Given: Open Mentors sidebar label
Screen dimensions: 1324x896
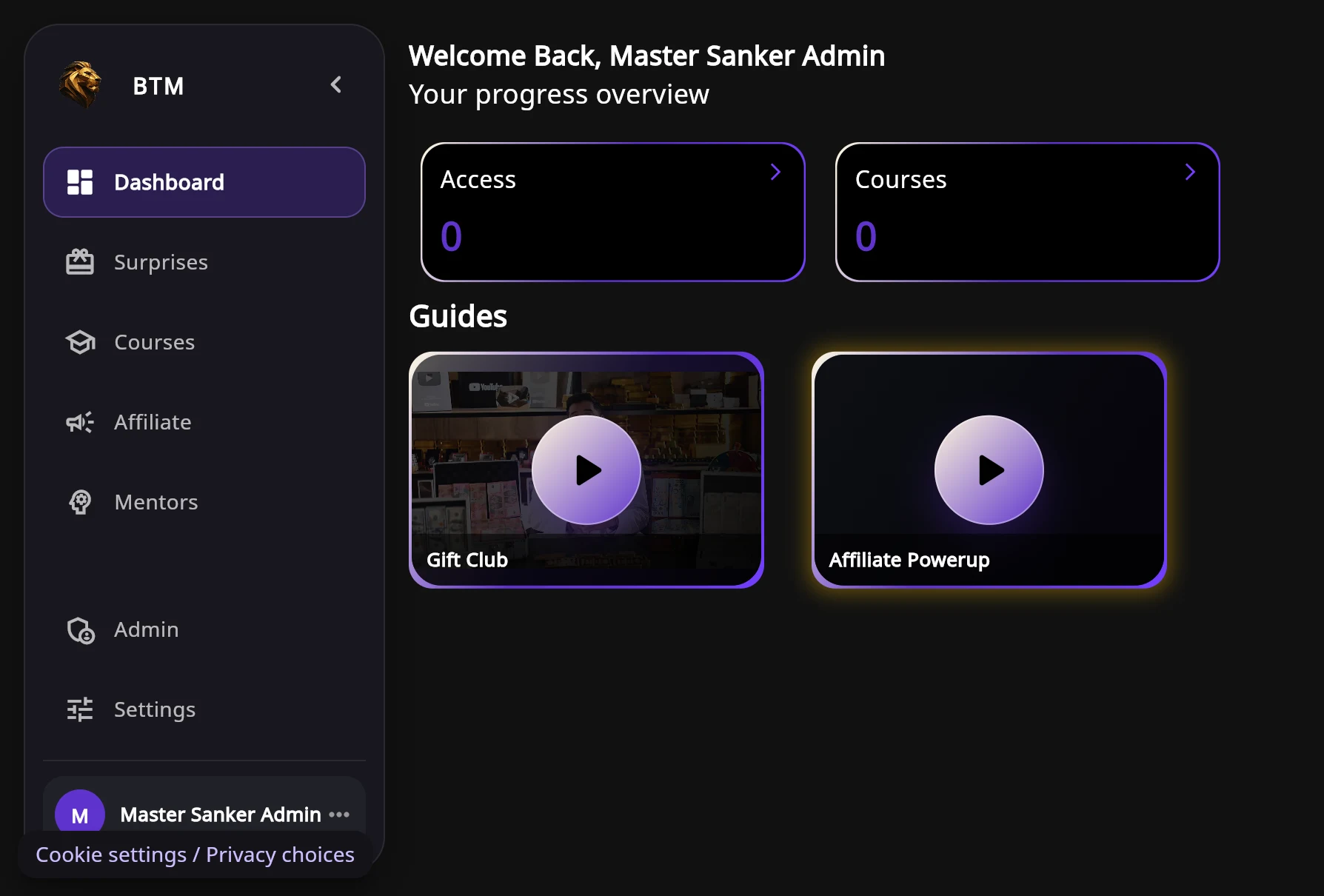Looking at the screenshot, I should 156,502.
